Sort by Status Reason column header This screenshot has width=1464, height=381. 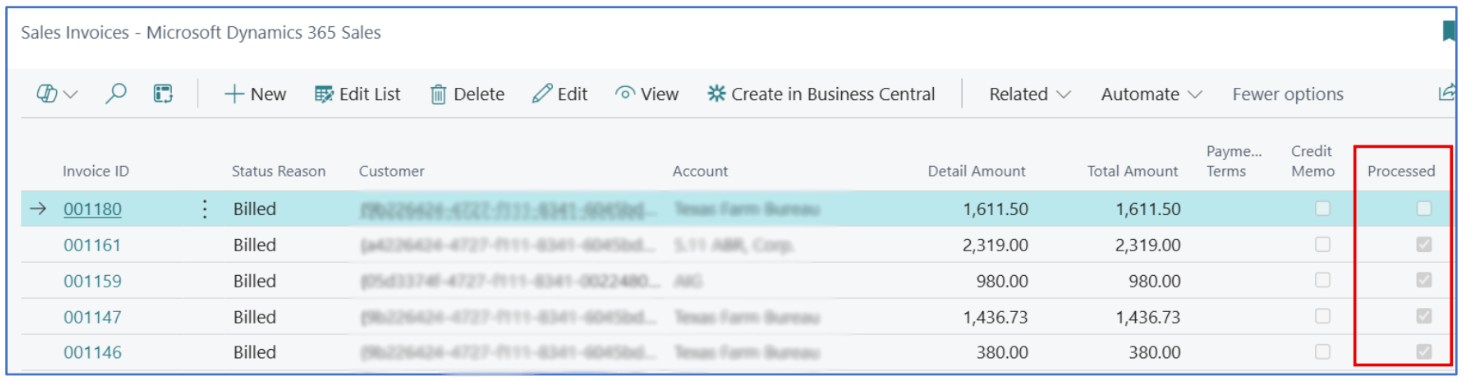tap(279, 171)
